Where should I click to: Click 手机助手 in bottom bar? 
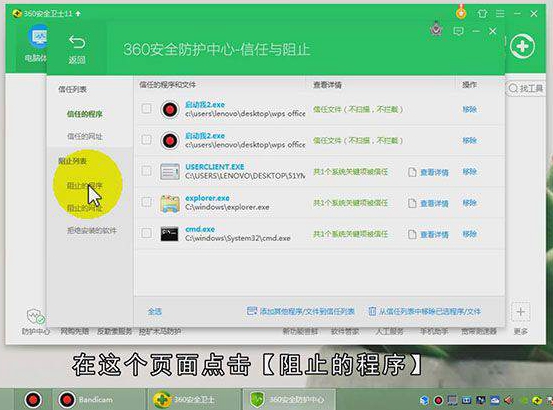click(x=434, y=331)
